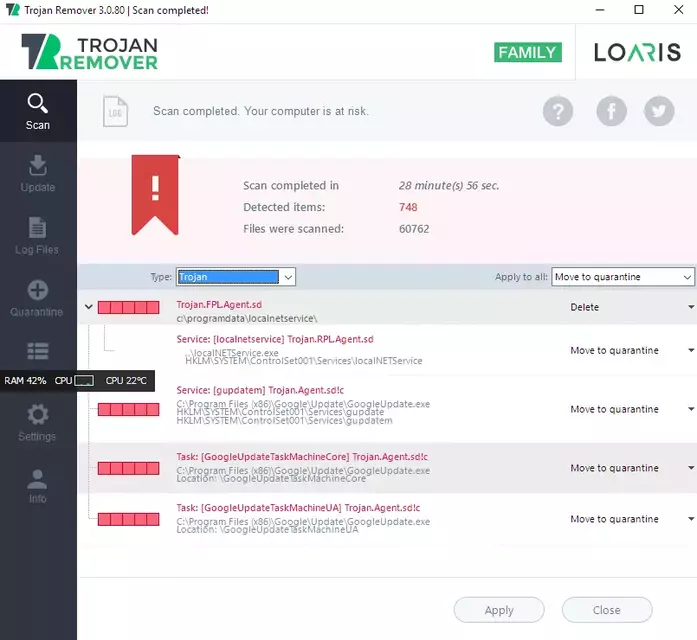Open Settings gear in sidebar

point(38,422)
